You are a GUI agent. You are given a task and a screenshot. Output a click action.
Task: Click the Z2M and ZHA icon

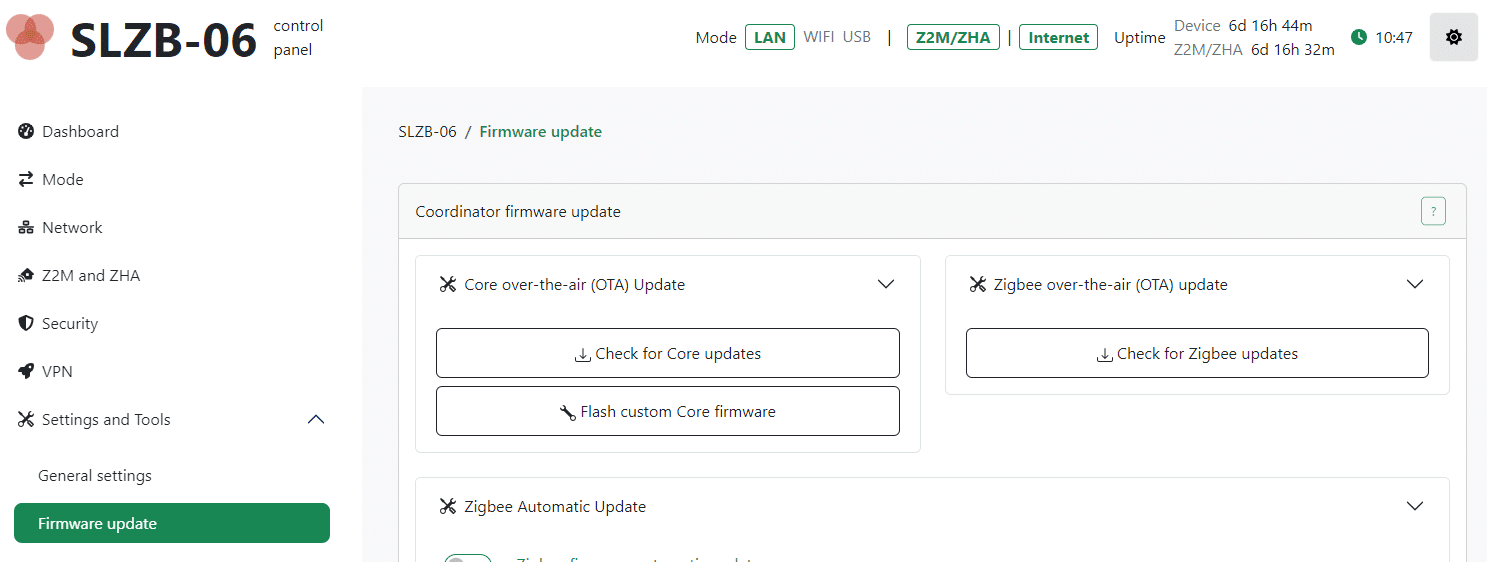[x=26, y=275]
